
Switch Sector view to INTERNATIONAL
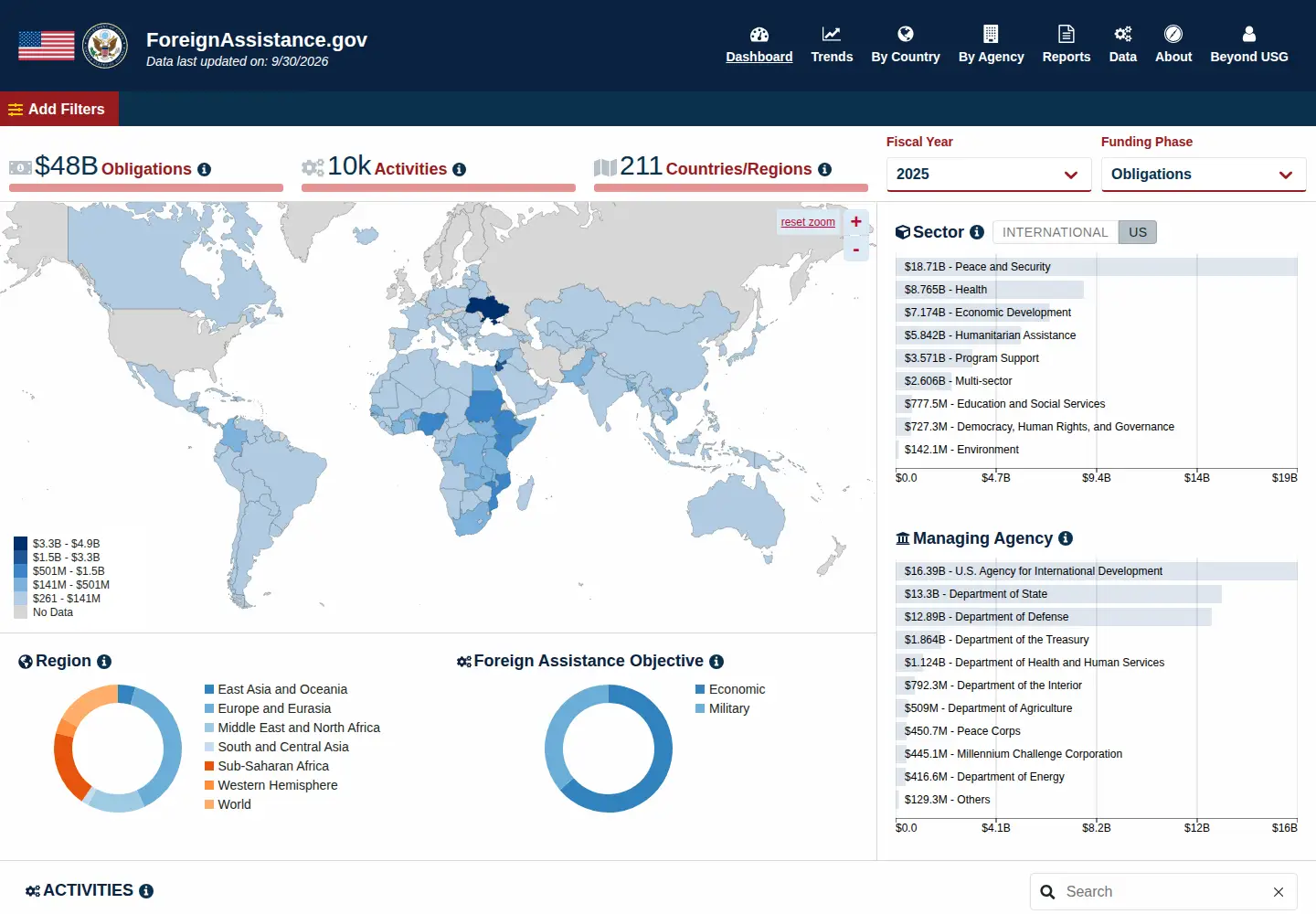(x=1056, y=232)
